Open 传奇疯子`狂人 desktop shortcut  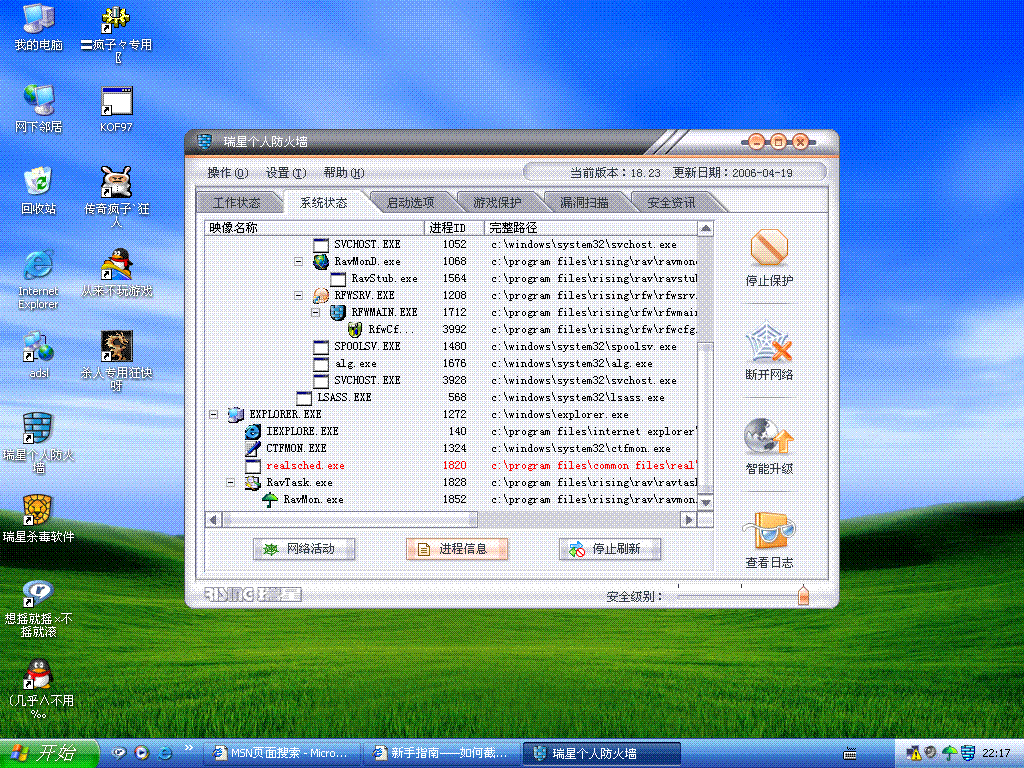pos(116,182)
